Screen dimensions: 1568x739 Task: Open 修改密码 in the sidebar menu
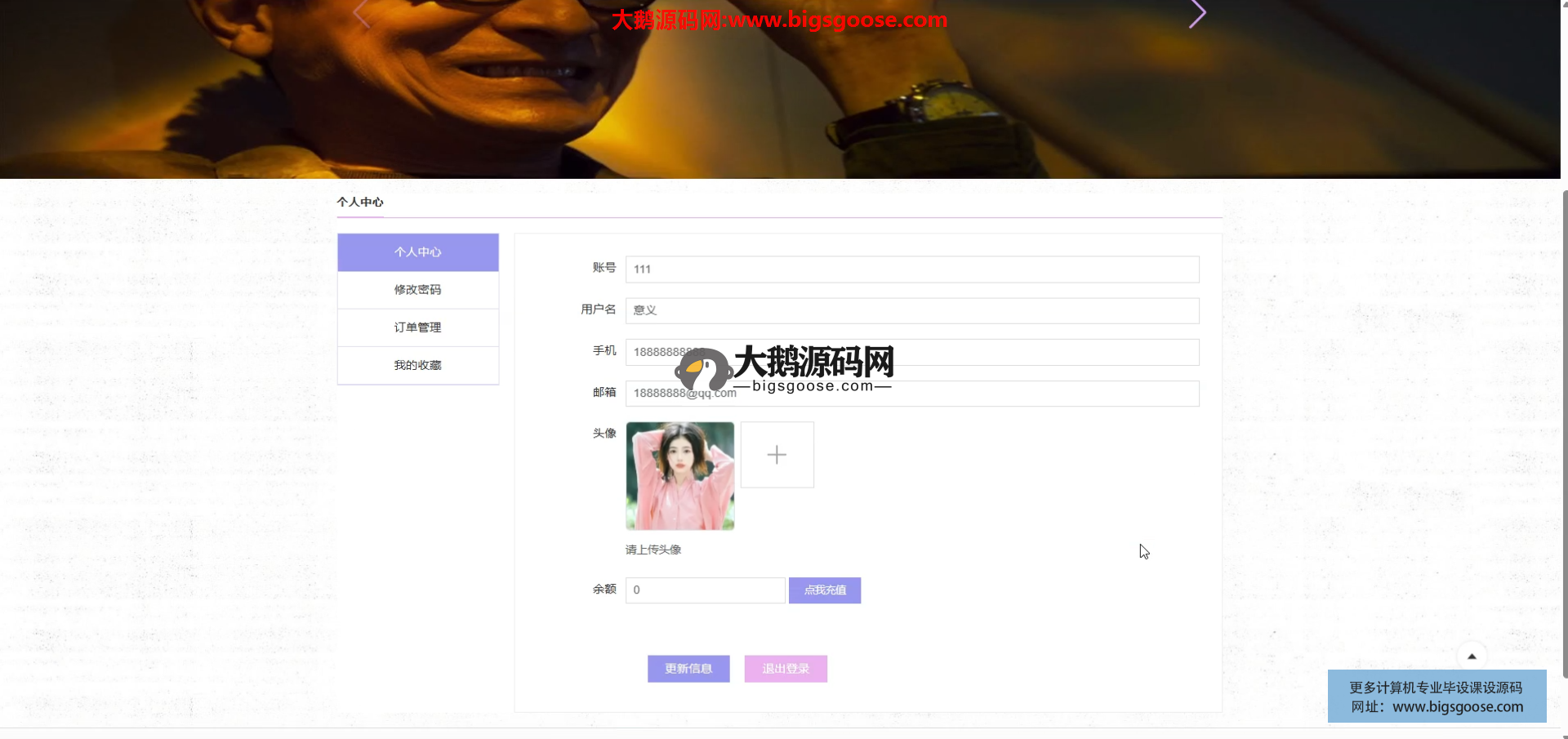[417, 290]
